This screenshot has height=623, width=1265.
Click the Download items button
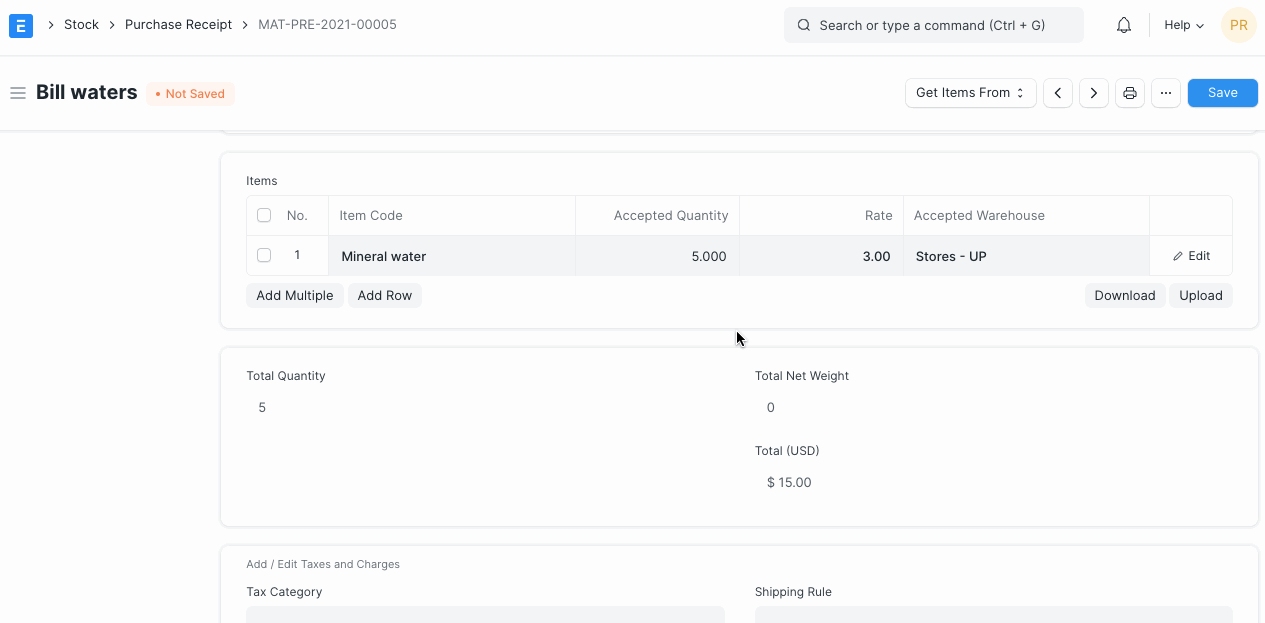1124,295
